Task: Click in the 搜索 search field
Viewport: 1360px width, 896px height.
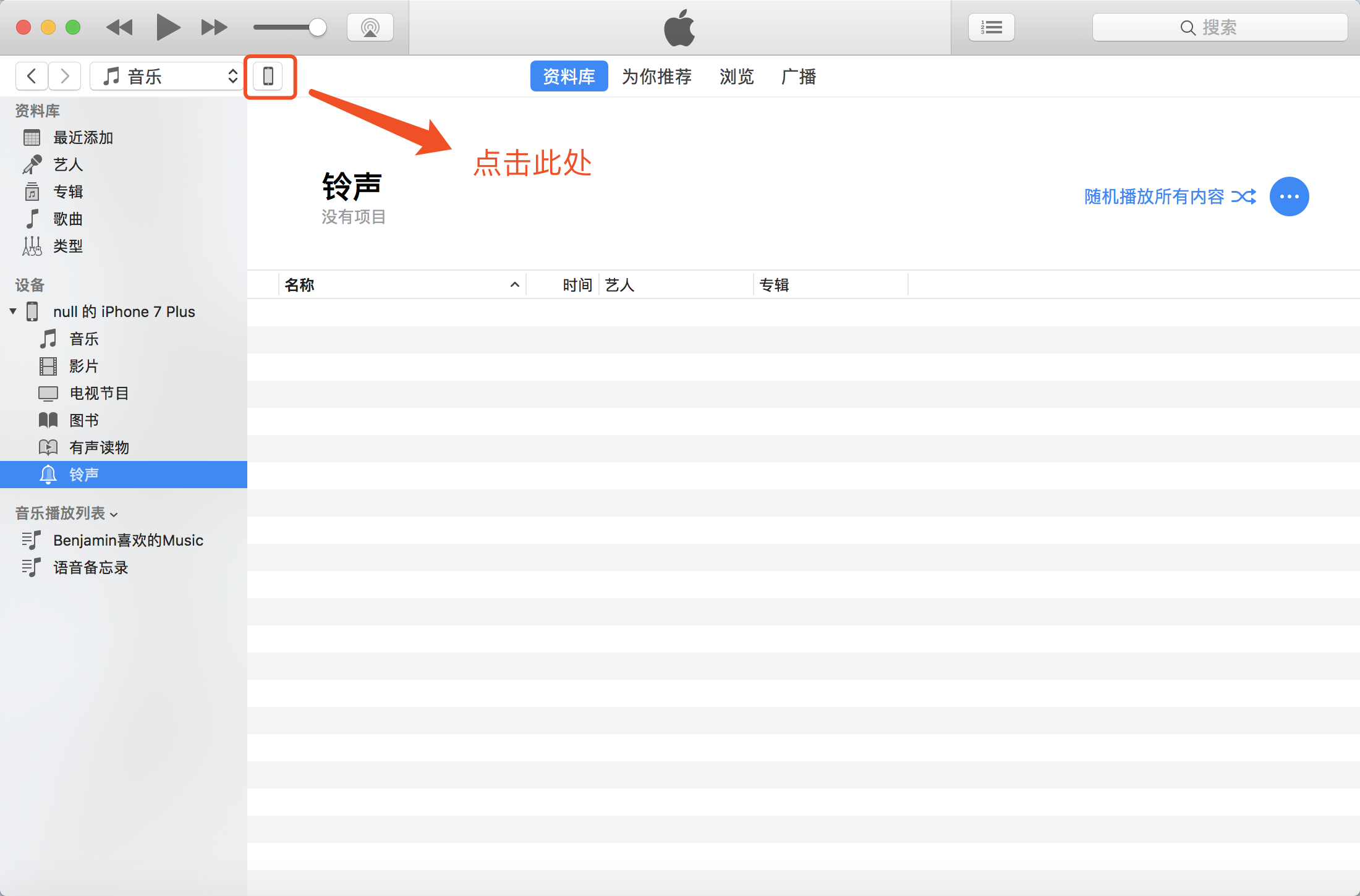Action: coord(1219,27)
